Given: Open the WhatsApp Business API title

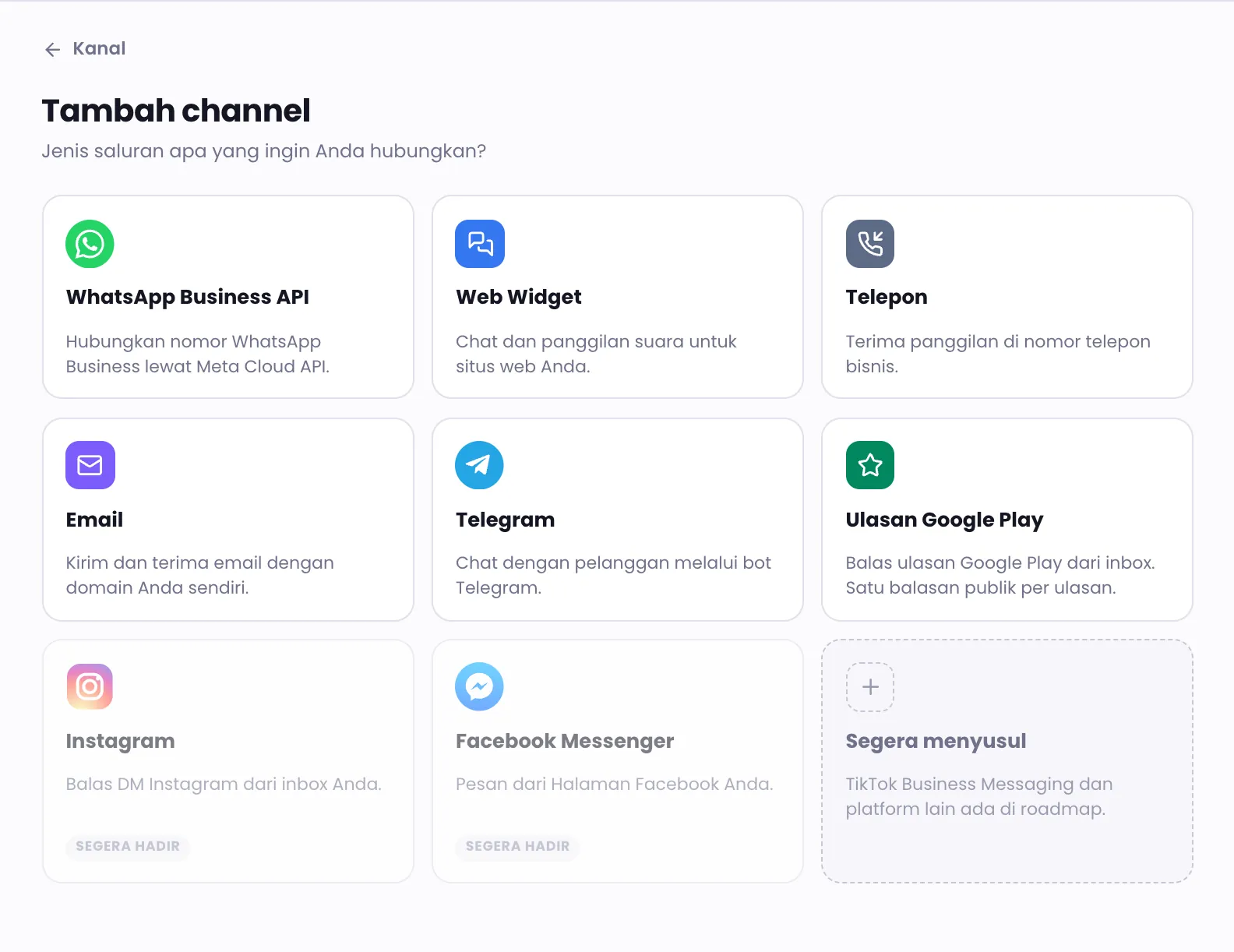Looking at the screenshot, I should [x=188, y=297].
